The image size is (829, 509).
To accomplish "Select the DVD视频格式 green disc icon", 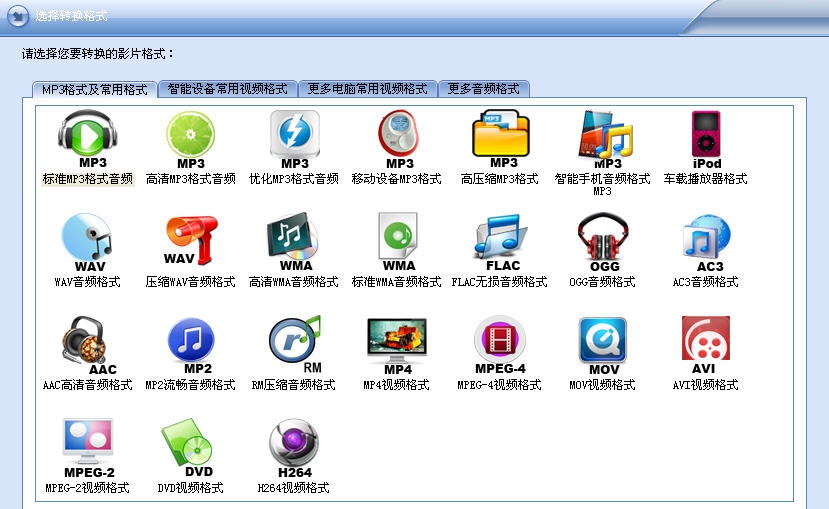I will click(188, 448).
